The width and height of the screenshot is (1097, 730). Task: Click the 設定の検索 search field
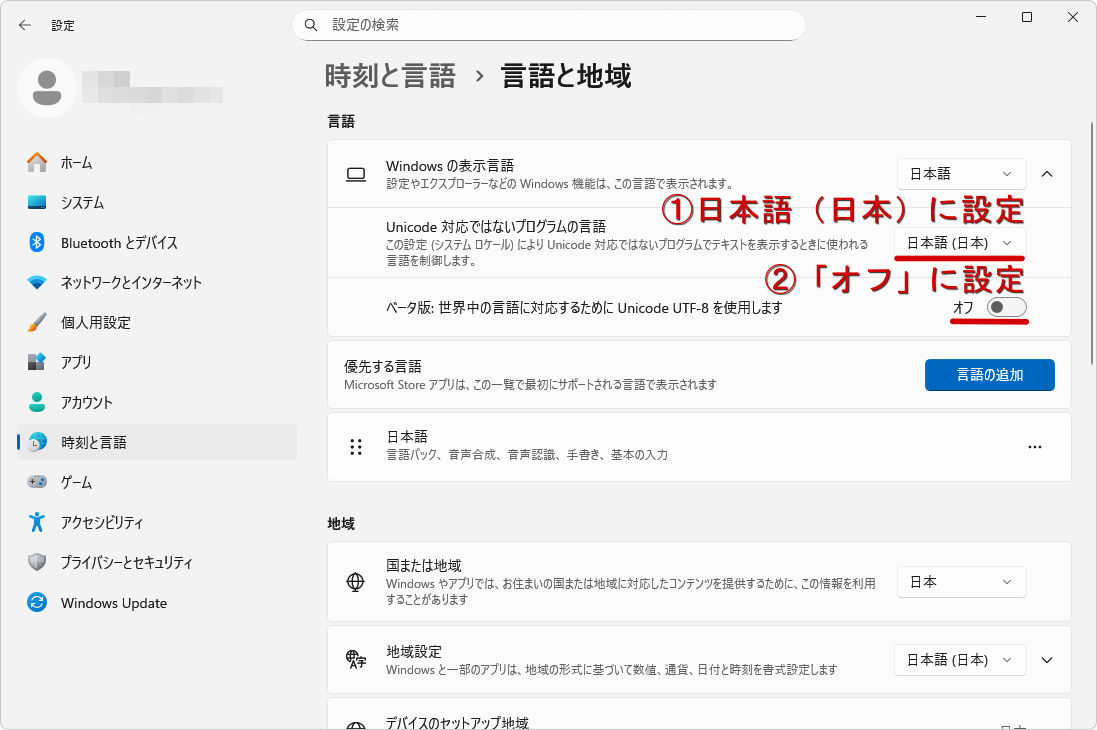pos(549,24)
